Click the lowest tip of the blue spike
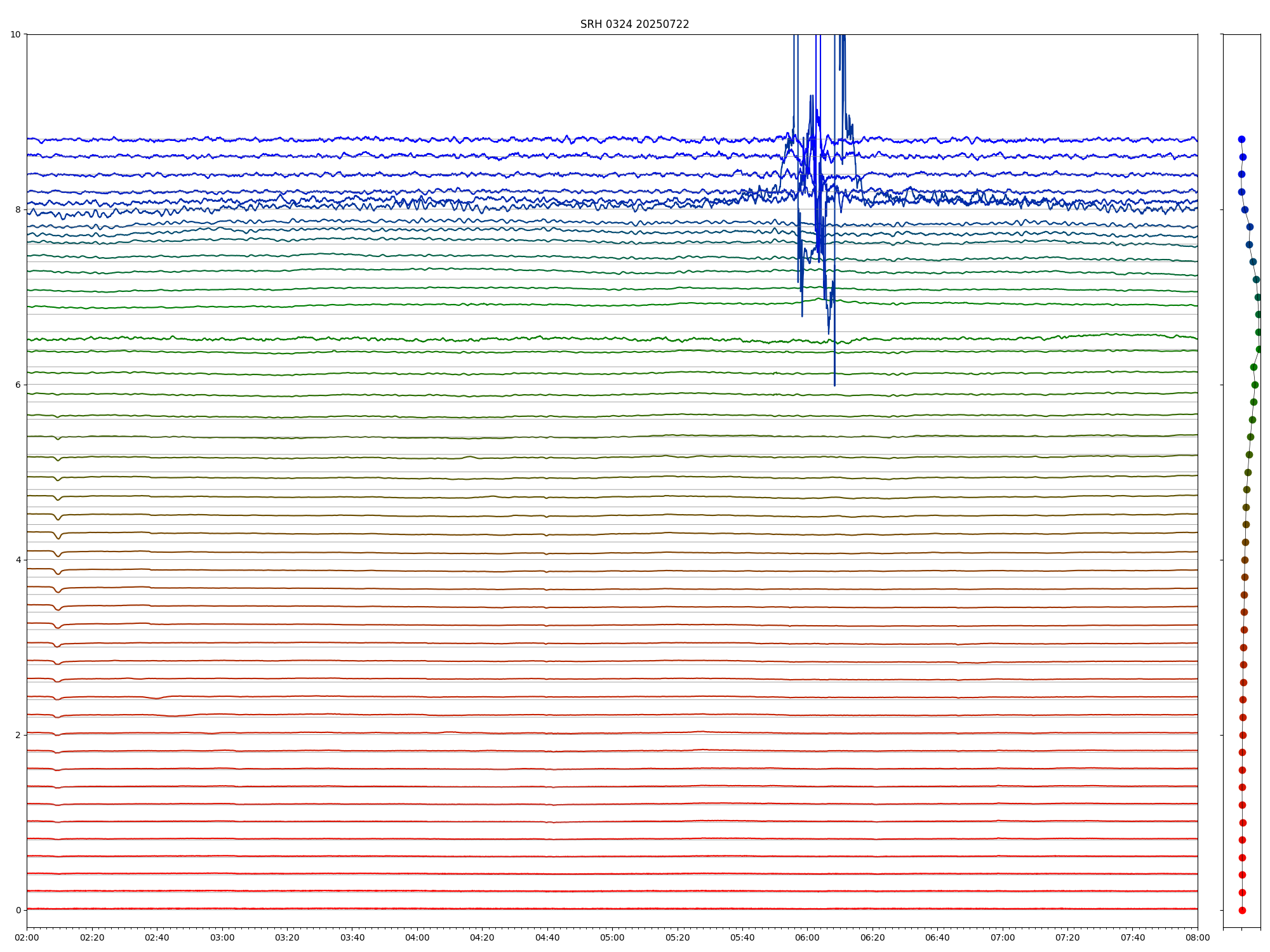Screen dimensions: 1270x952 834,385
